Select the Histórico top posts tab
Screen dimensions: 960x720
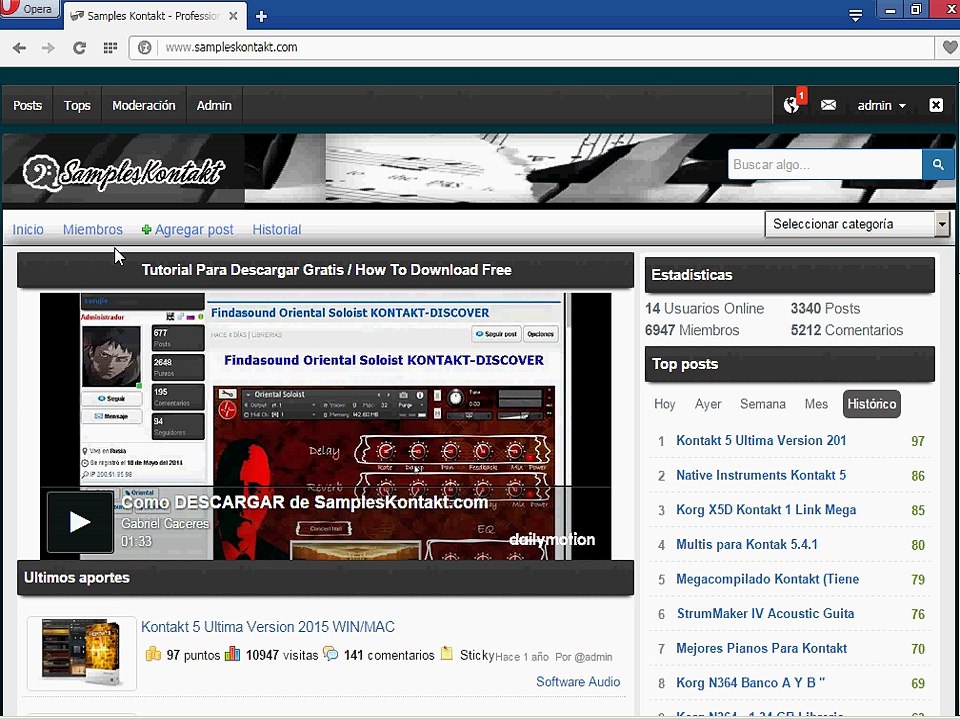[x=872, y=404]
